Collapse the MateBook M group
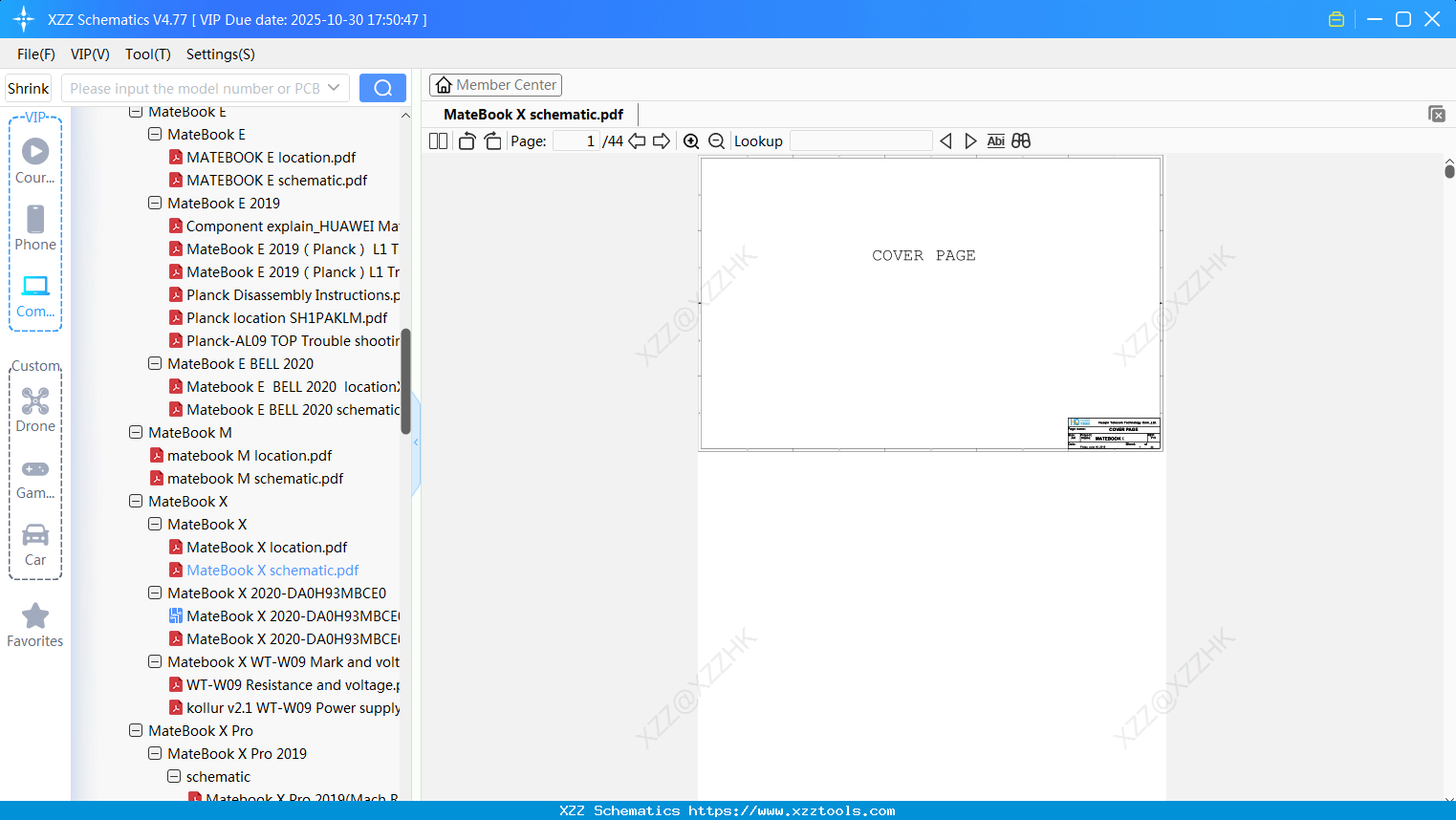 click(136, 432)
